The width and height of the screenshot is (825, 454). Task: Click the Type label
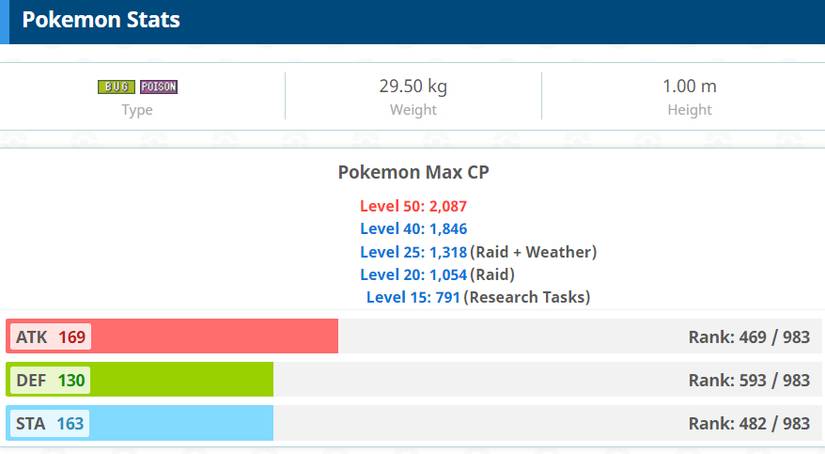coord(137,110)
